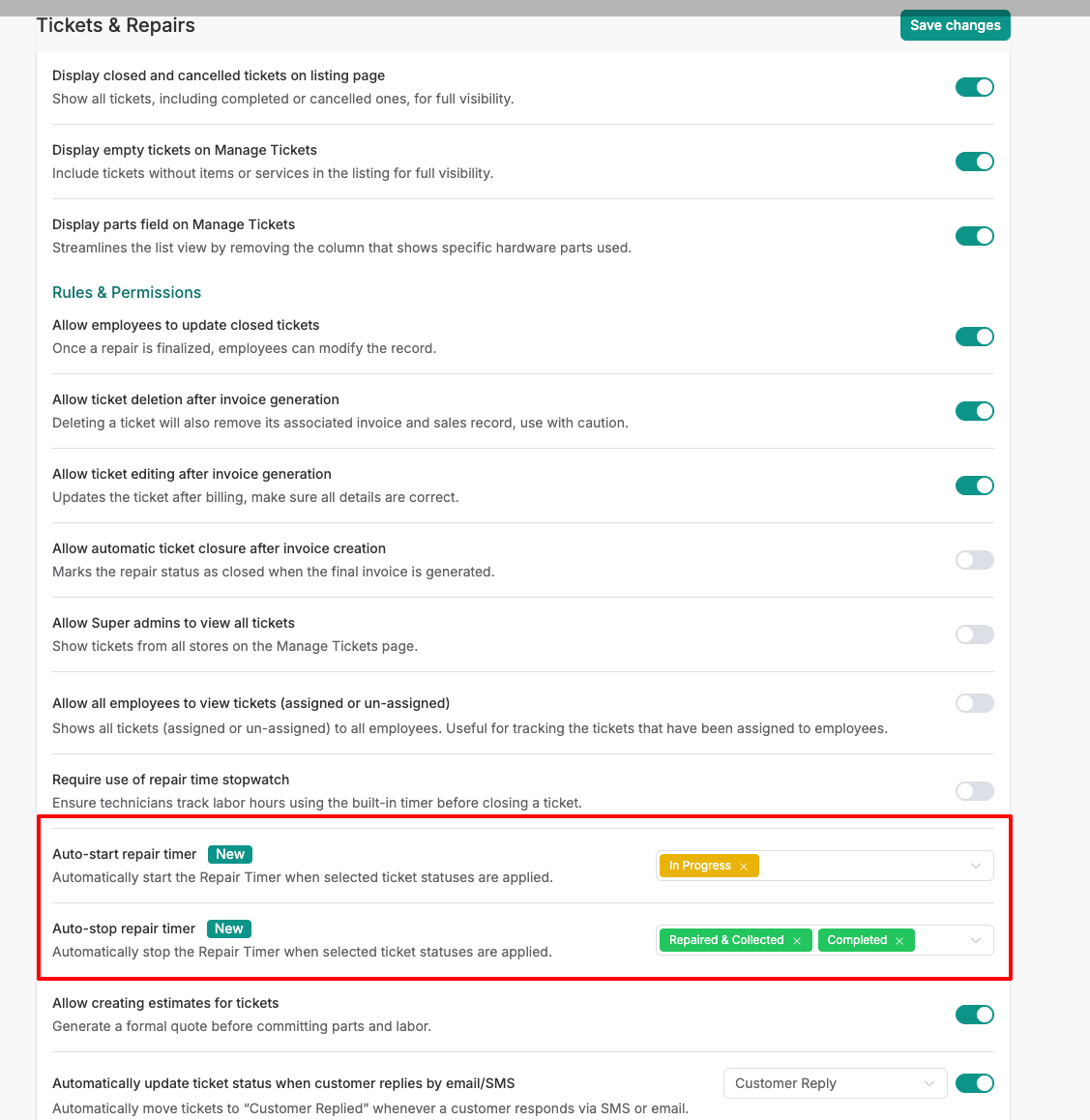Remove the Completed status tag

tap(899, 941)
